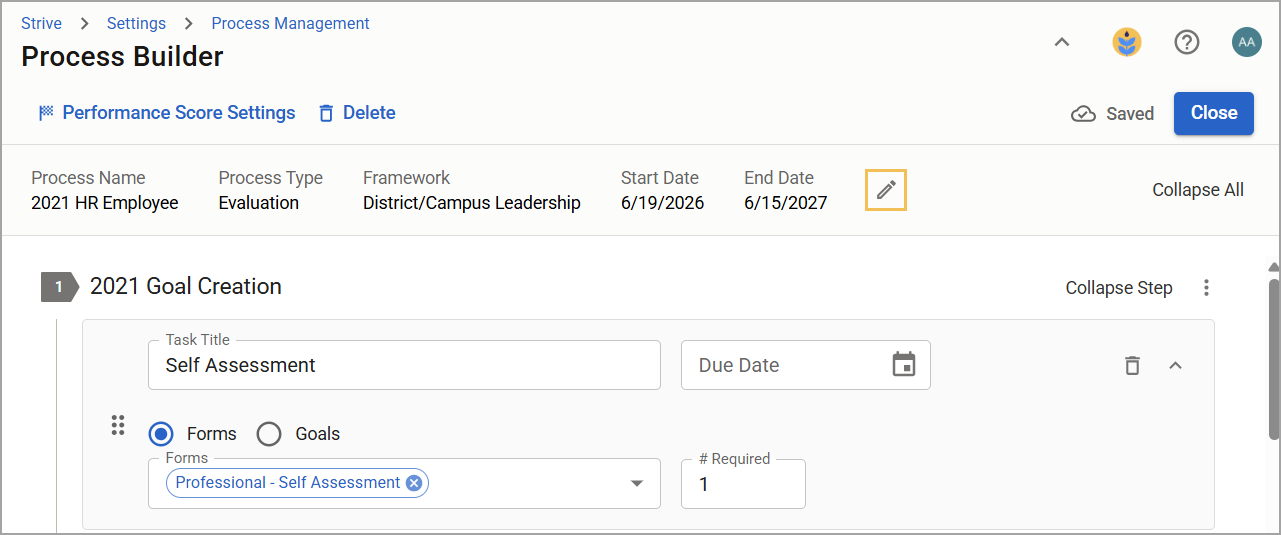Screen dimensions: 1281x535
Task: Click the end date 6/15/2027
Action: click(786, 203)
